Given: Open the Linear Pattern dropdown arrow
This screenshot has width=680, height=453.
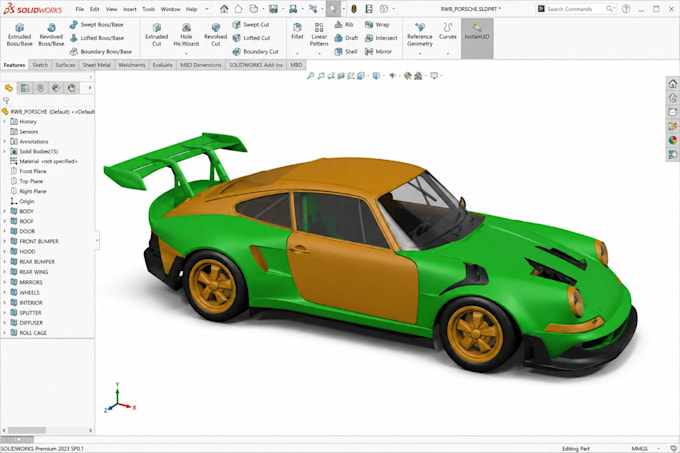Looking at the screenshot, I should point(319,54).
